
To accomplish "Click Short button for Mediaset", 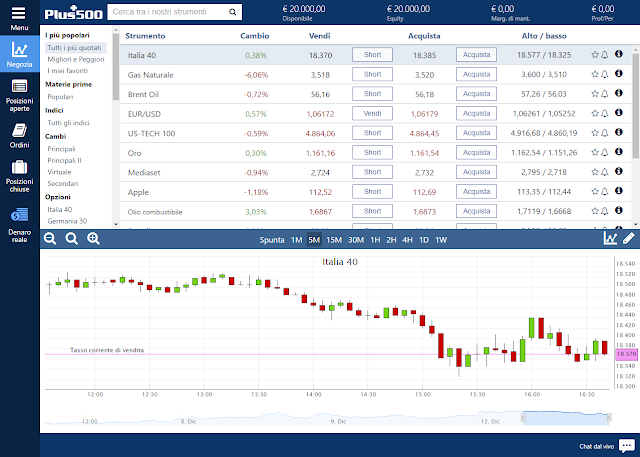I will [372, 172].
